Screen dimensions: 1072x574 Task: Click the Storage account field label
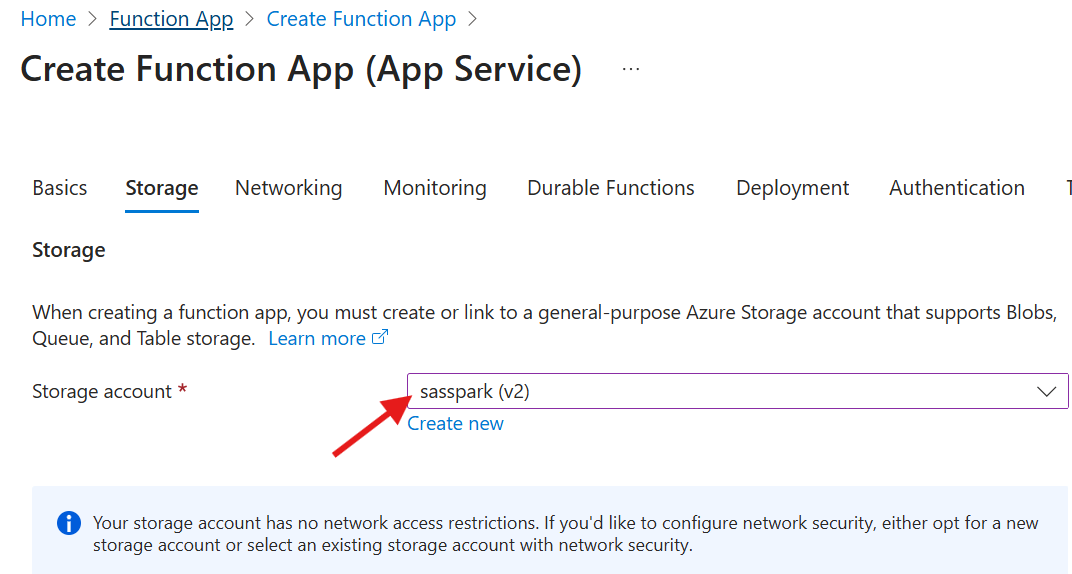[102, 391]
